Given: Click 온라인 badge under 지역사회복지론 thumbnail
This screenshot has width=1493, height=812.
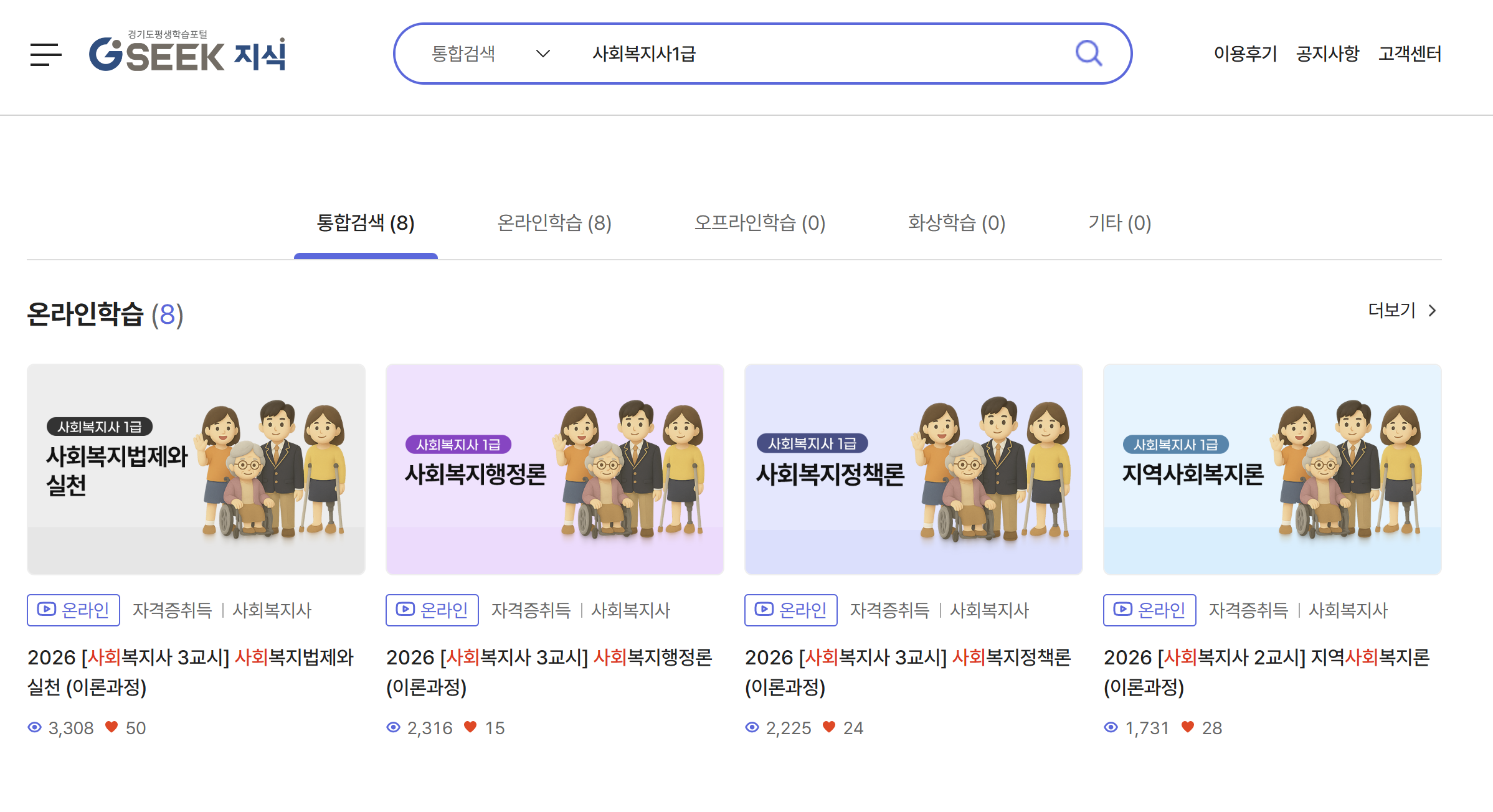Looking at the screenshot, I should 1149,610.
